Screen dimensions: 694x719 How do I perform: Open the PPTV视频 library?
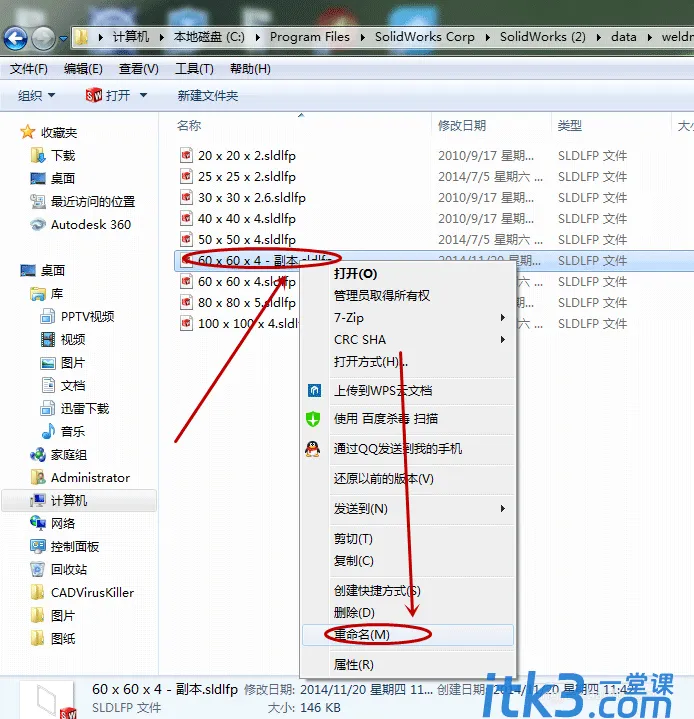pyautogui.click(x=77, y=316)
